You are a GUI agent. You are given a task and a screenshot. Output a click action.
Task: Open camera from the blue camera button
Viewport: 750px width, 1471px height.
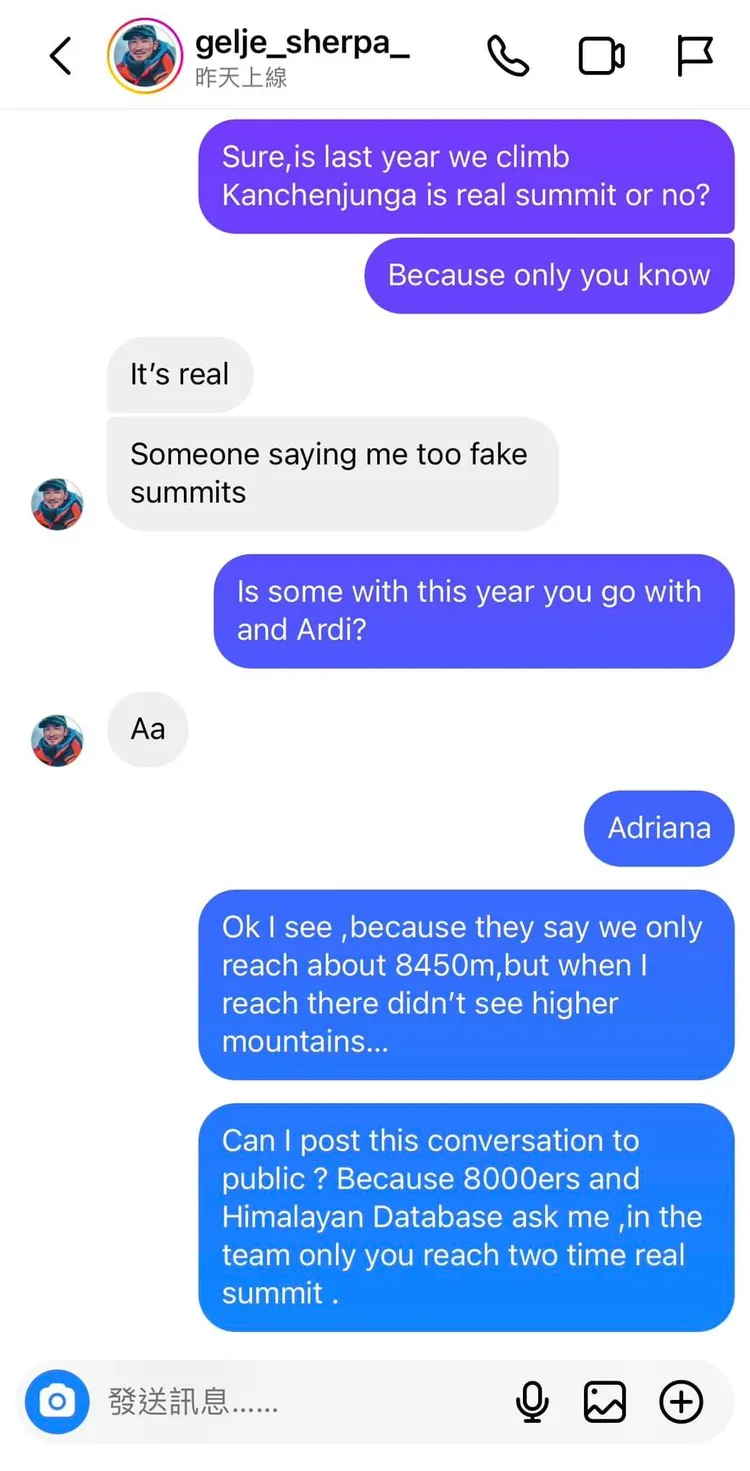coord(57,1402)
